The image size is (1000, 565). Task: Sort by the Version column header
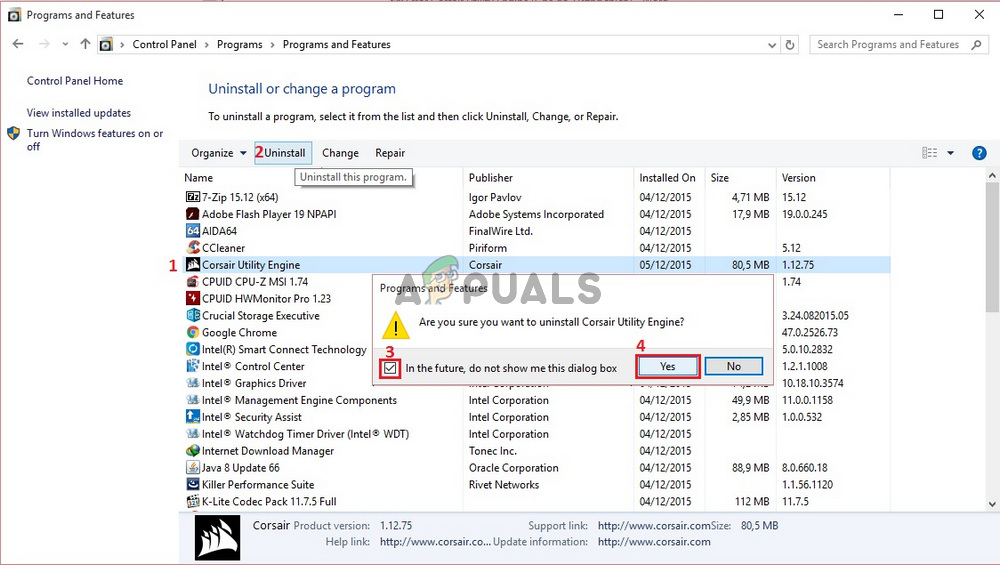[798, 178]
